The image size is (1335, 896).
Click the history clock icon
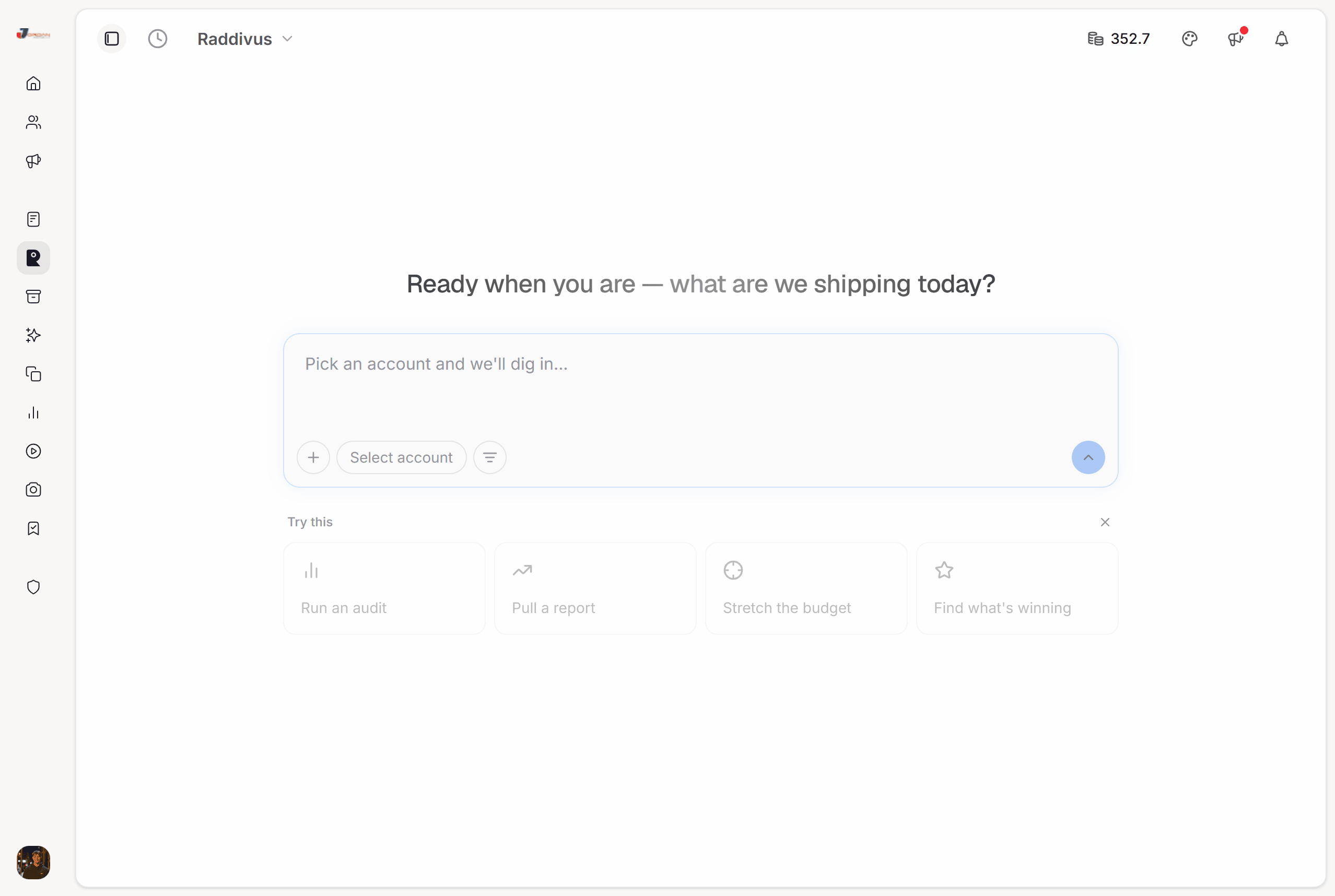[158, 39]
